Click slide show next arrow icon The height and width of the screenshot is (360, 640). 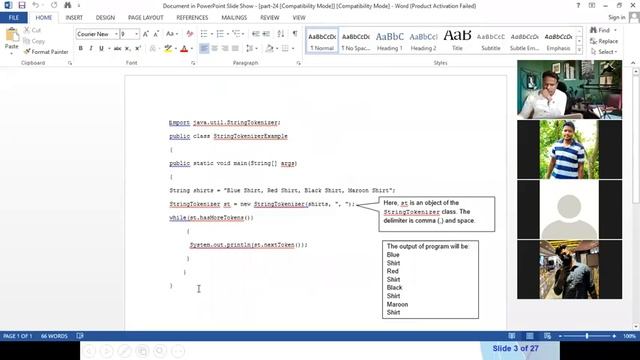[x=107, y=351]
